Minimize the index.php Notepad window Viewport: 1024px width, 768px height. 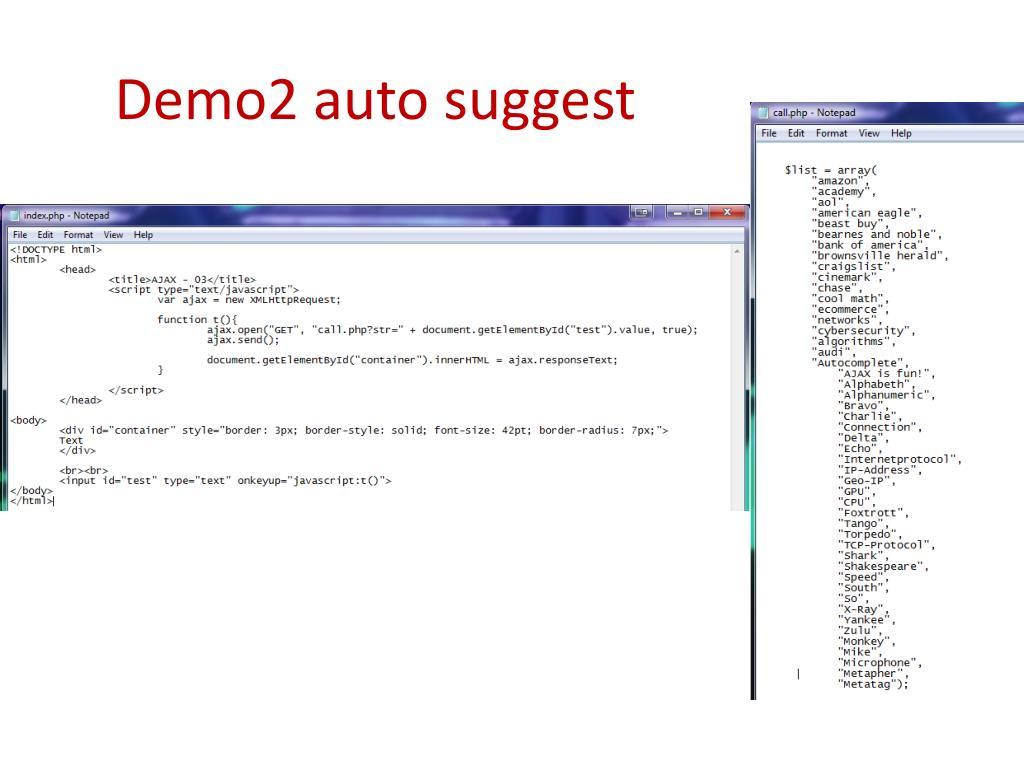coord(678,212)
